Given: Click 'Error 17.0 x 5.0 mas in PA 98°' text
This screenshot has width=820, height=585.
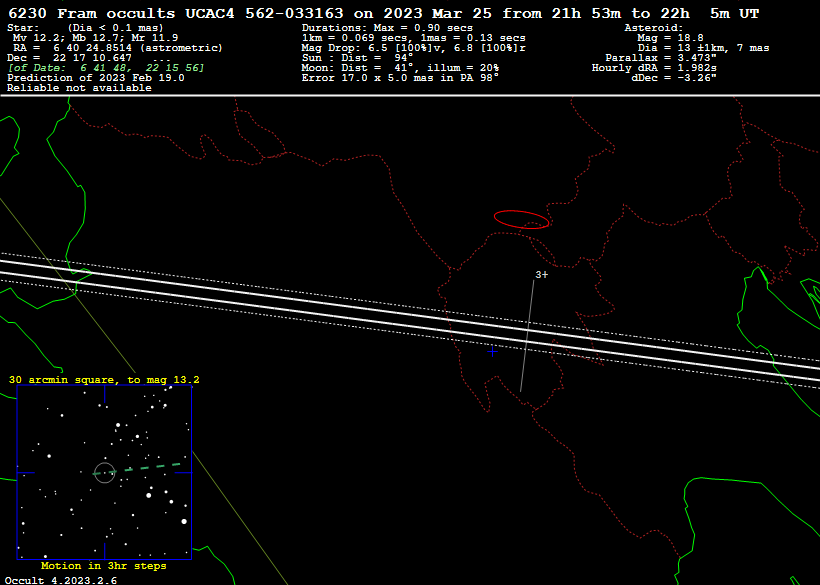Looking at the screenshot, I should 400,78.
